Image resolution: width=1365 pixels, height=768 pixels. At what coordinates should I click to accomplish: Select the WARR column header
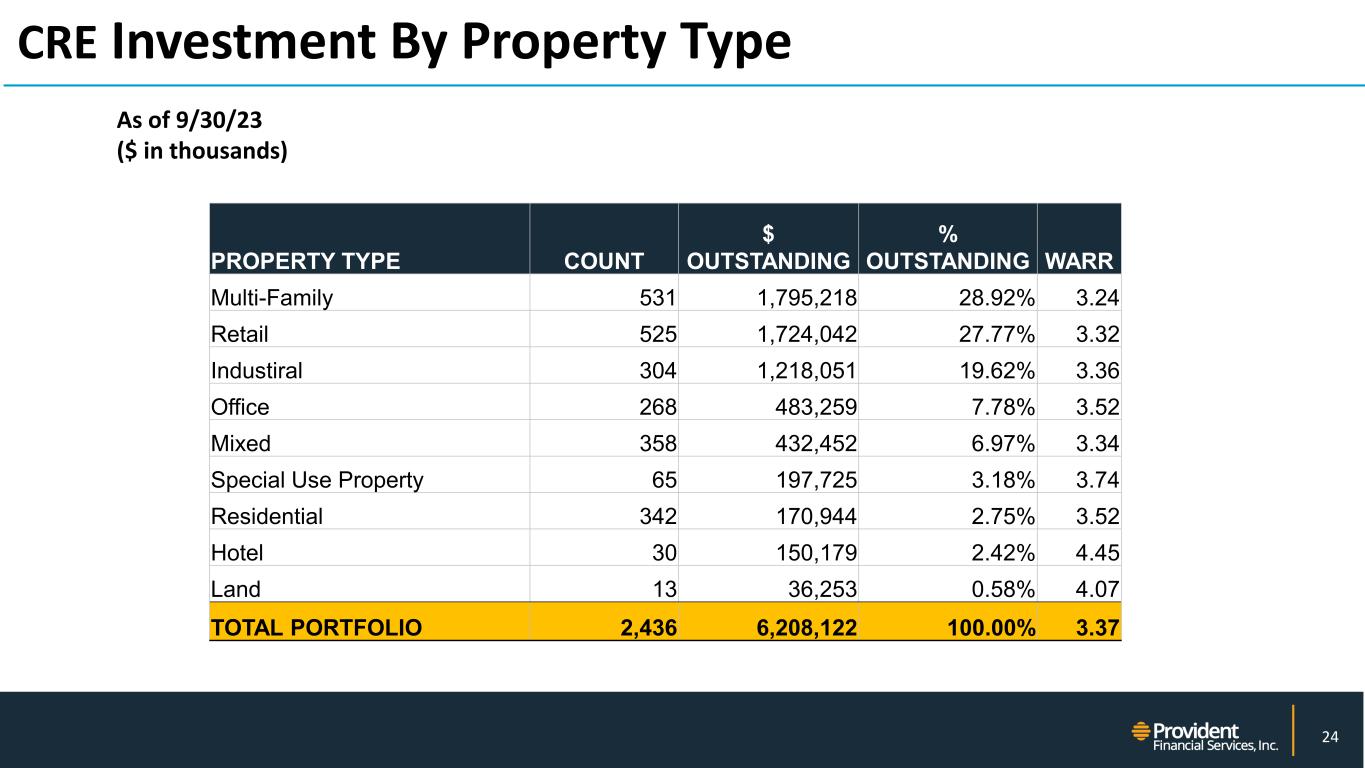(x=1079, y=262)
